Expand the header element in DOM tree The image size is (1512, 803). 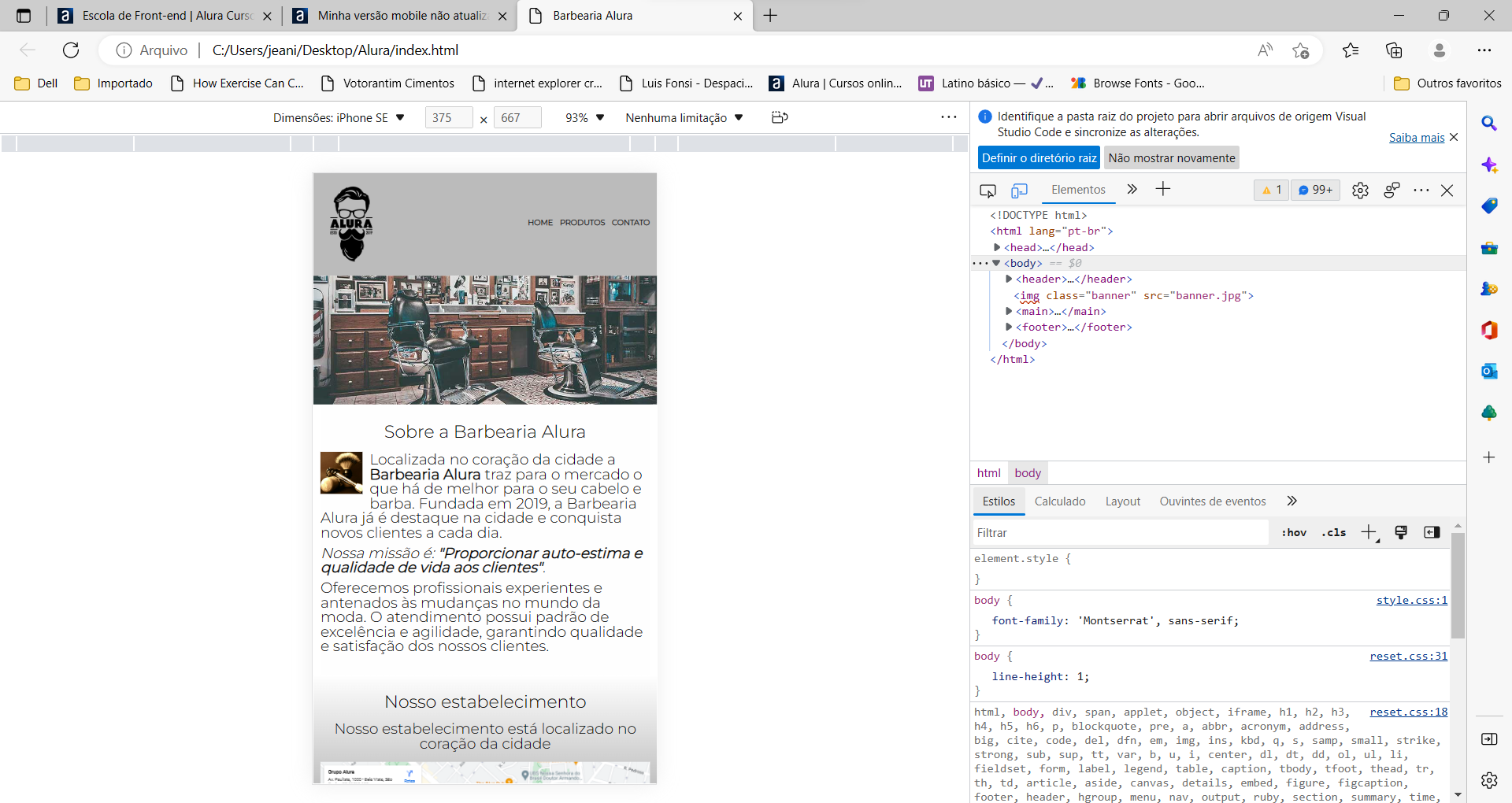point(1009,279)
